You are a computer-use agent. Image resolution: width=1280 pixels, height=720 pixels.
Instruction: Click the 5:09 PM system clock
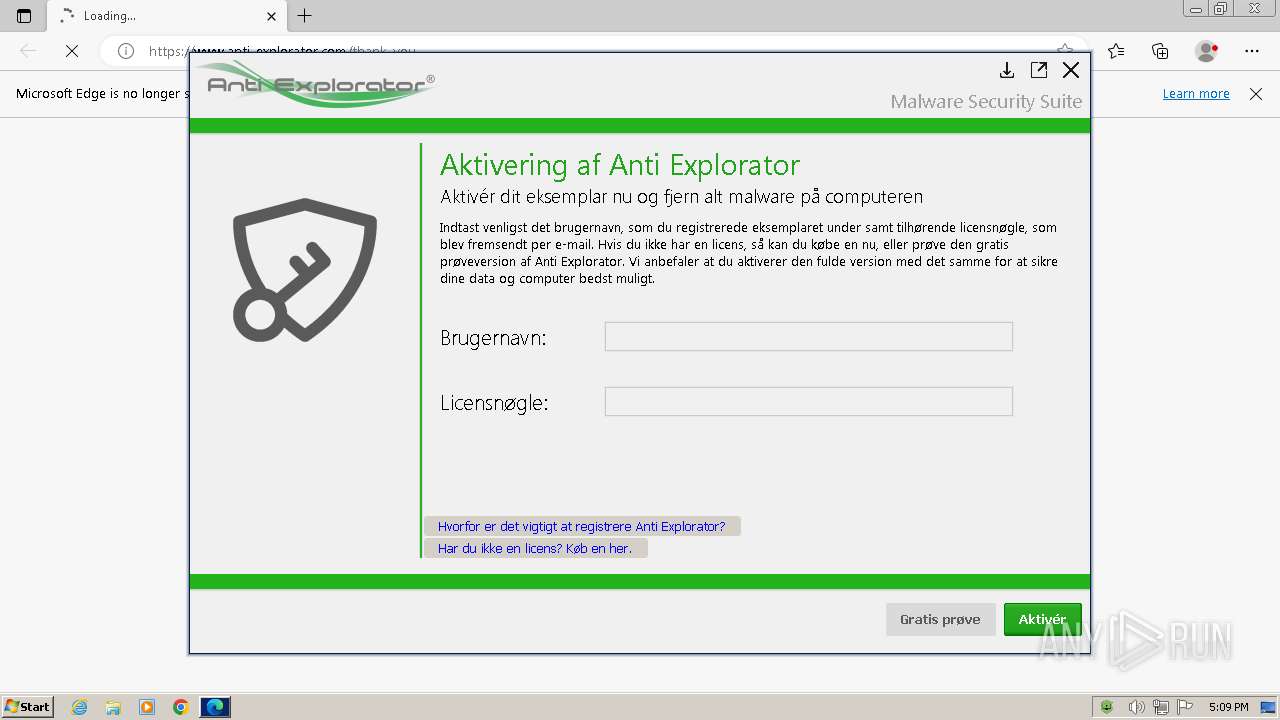[1228, 707]
